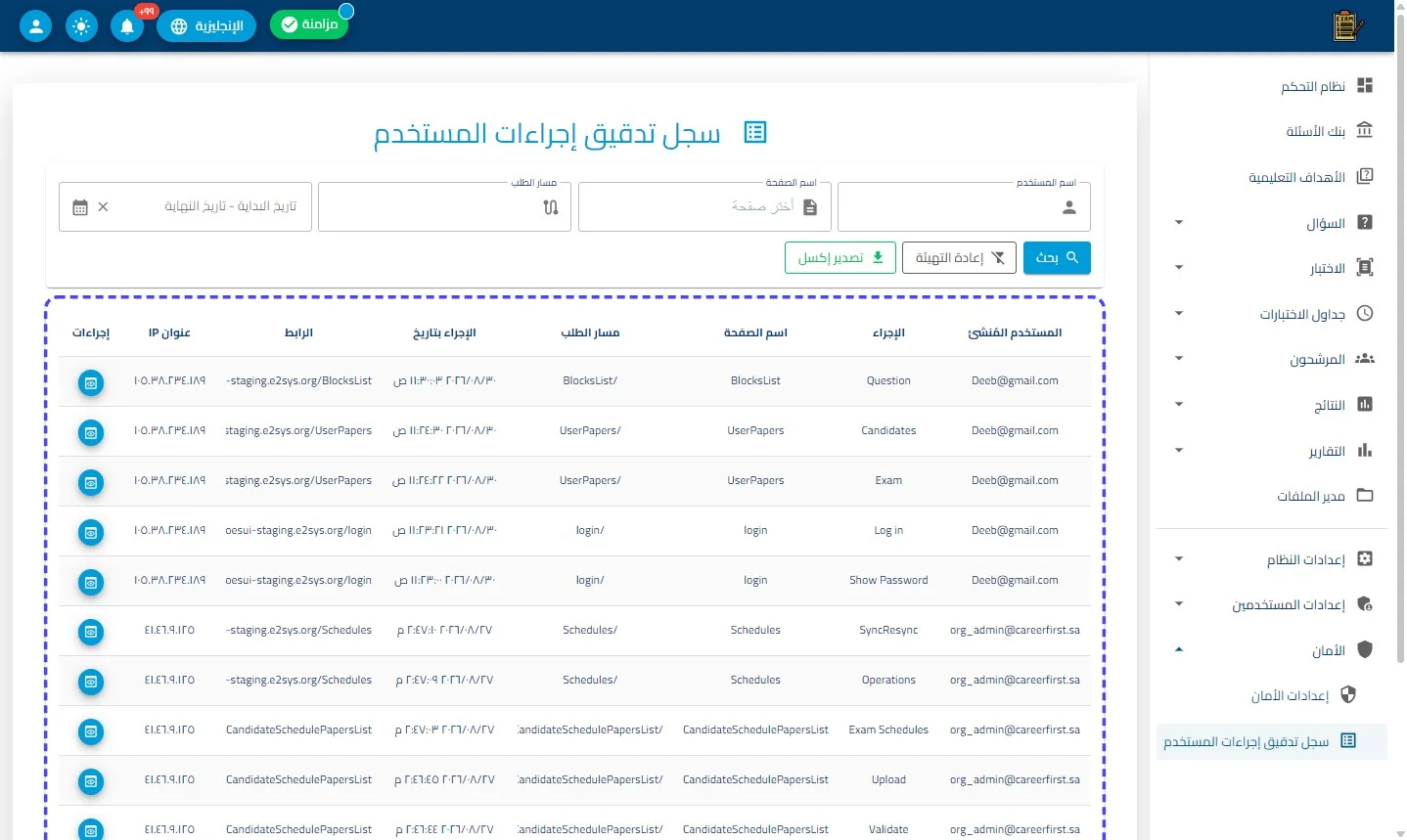
Task: View details of Exam Schedules row
Action: (91, 731)
